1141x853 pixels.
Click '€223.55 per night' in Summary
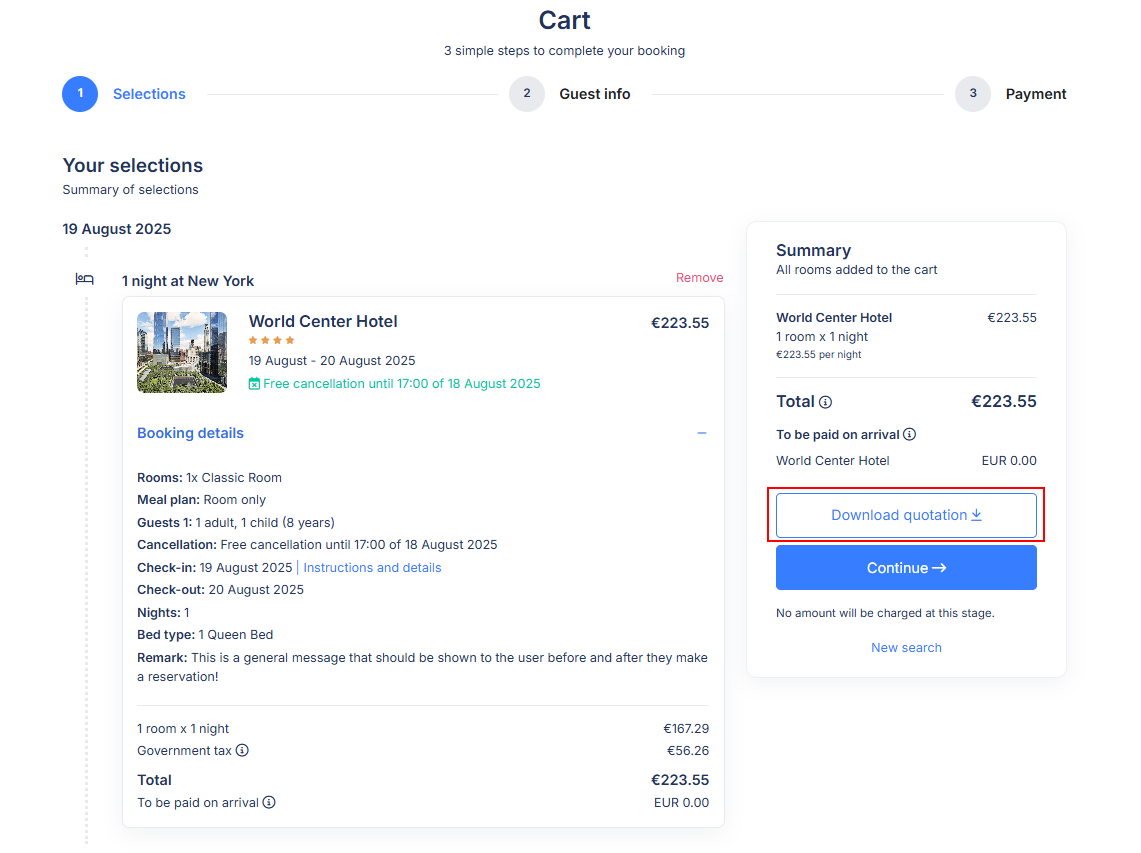coord(819,354)
